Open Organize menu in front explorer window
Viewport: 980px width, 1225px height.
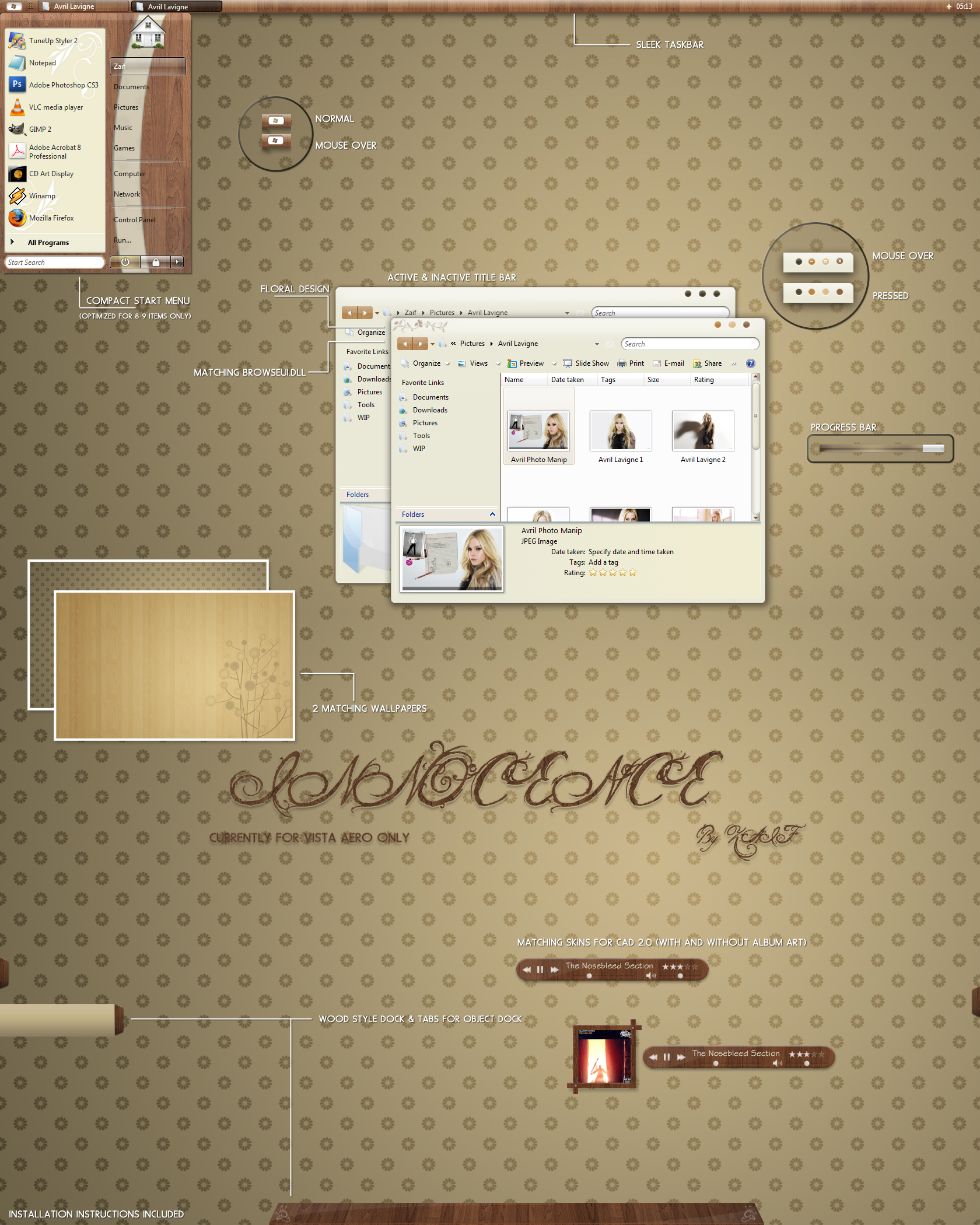[x=425, y=363]
